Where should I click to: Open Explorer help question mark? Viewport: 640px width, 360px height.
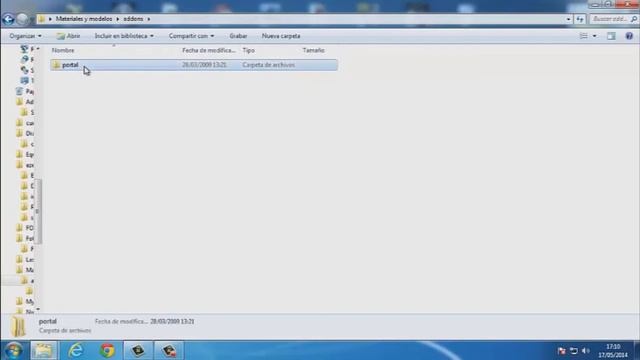pos(629,36)
